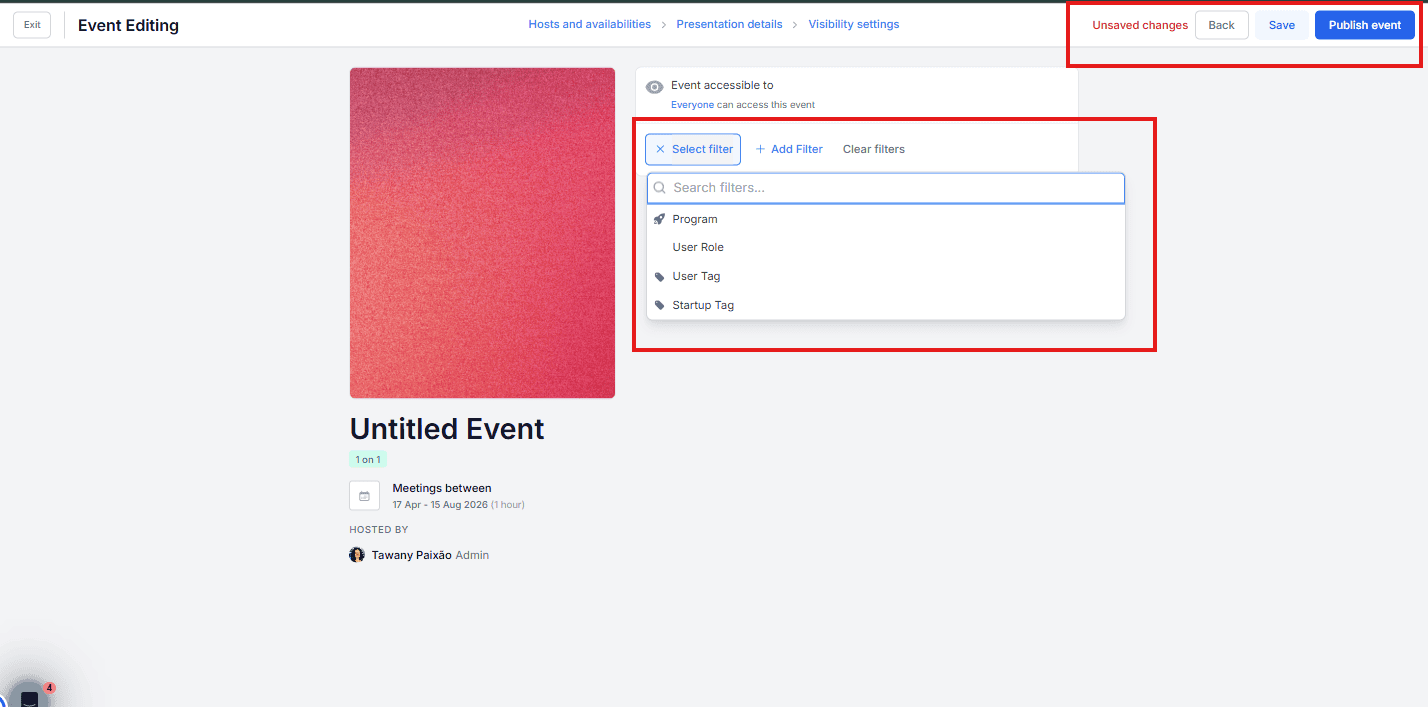
Task: Click the rocket icon next to Program
Action: click(659, 219)
